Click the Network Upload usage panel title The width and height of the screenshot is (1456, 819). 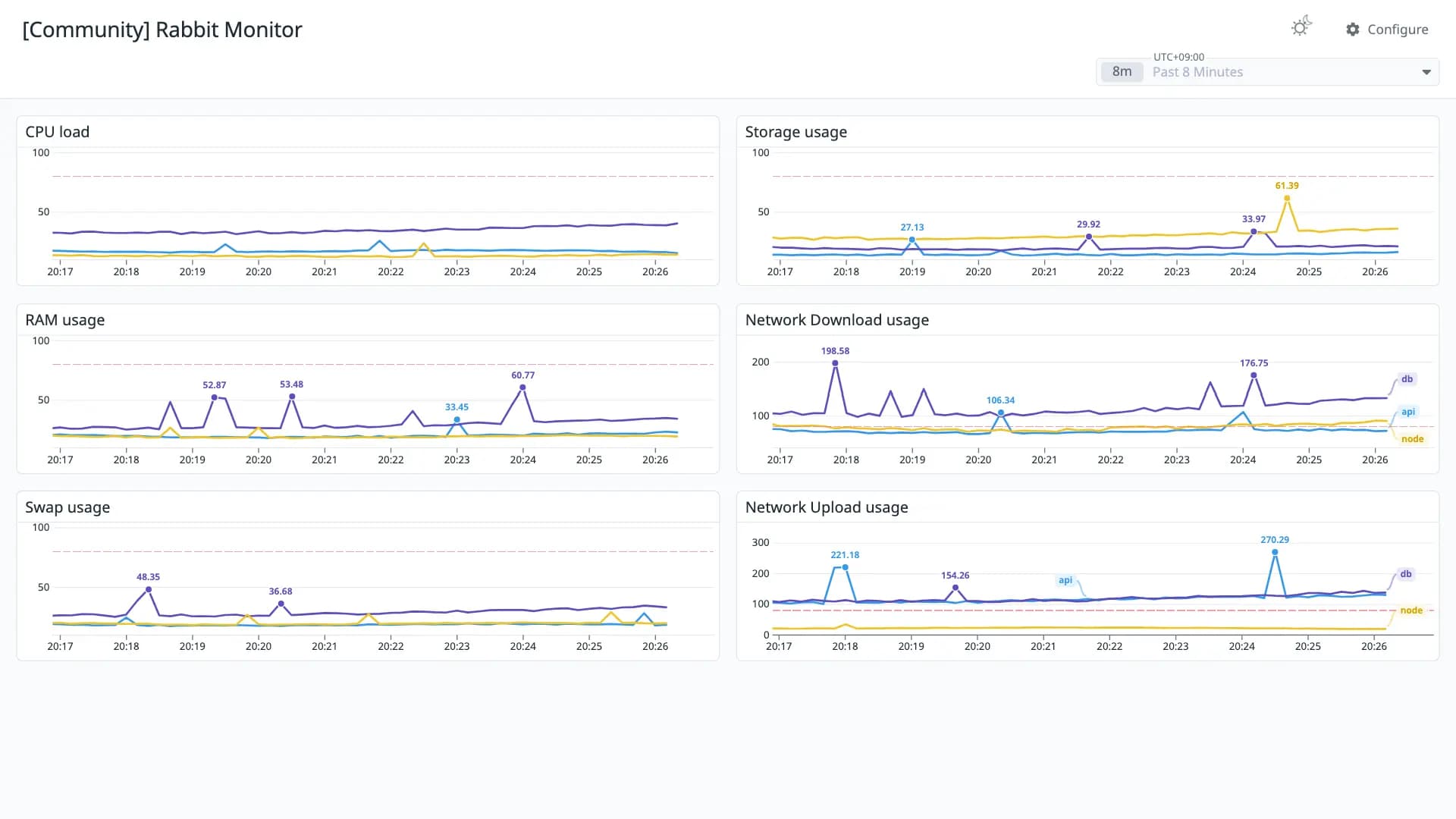[x=827, y=507]
